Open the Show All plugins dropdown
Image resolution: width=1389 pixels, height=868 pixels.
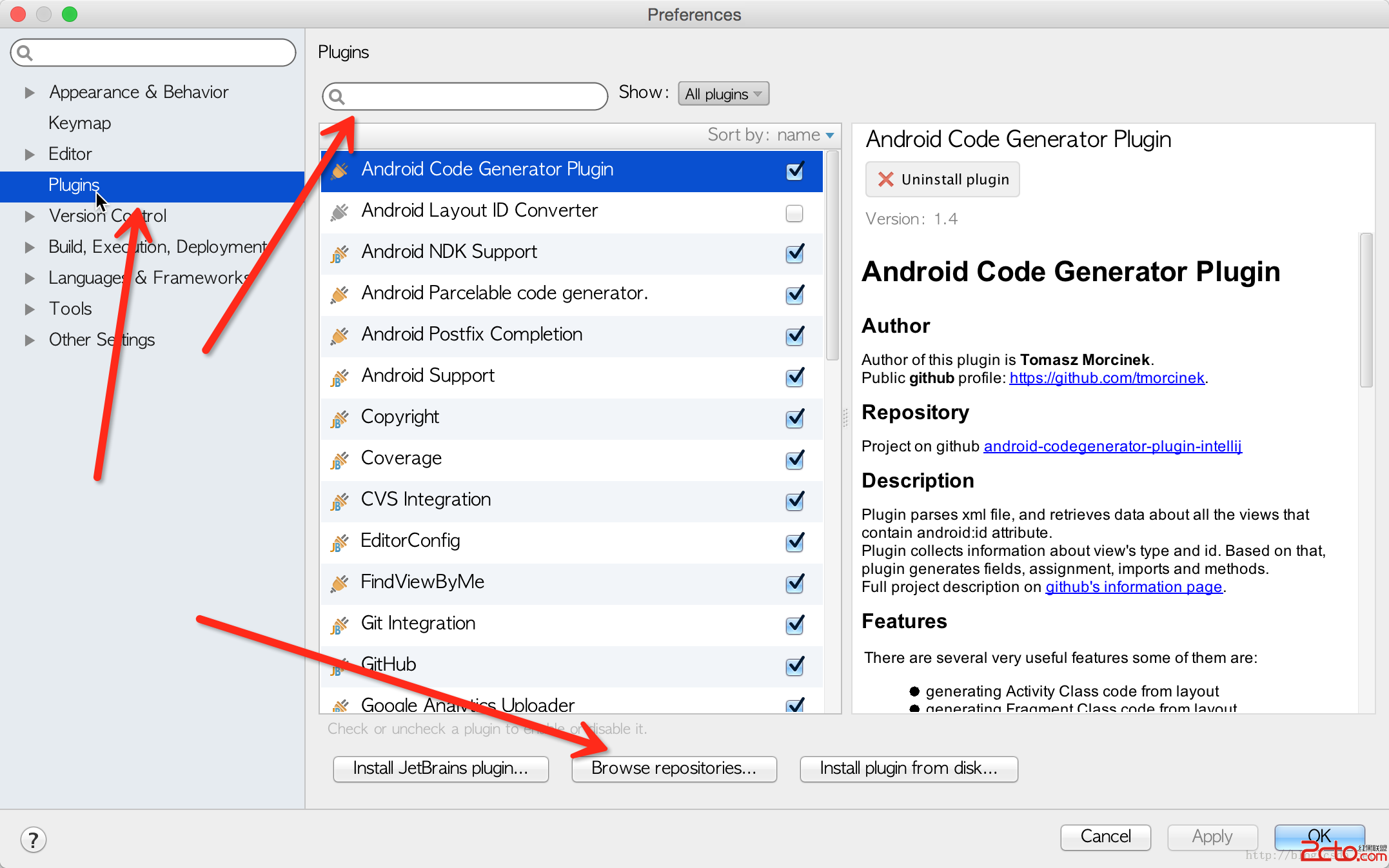723,94
